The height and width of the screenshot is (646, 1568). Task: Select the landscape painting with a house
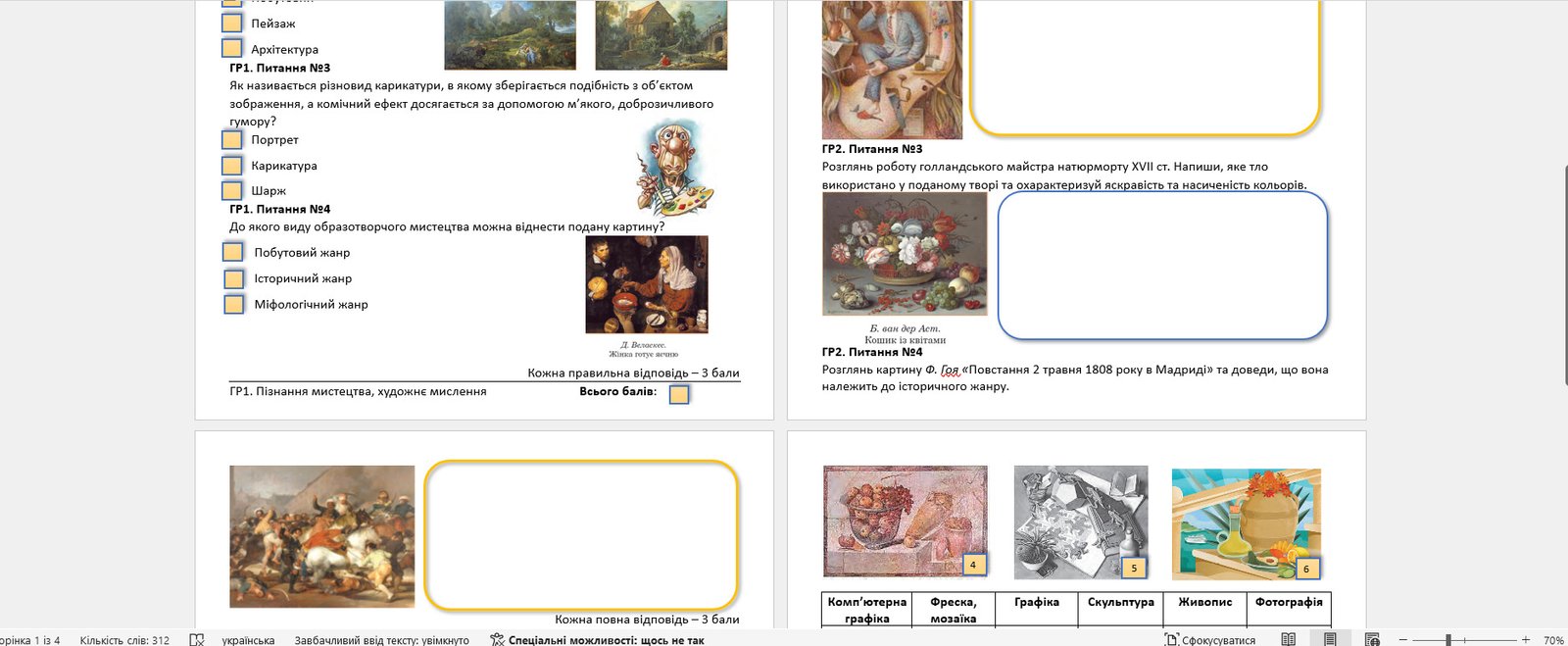point(661,35)
